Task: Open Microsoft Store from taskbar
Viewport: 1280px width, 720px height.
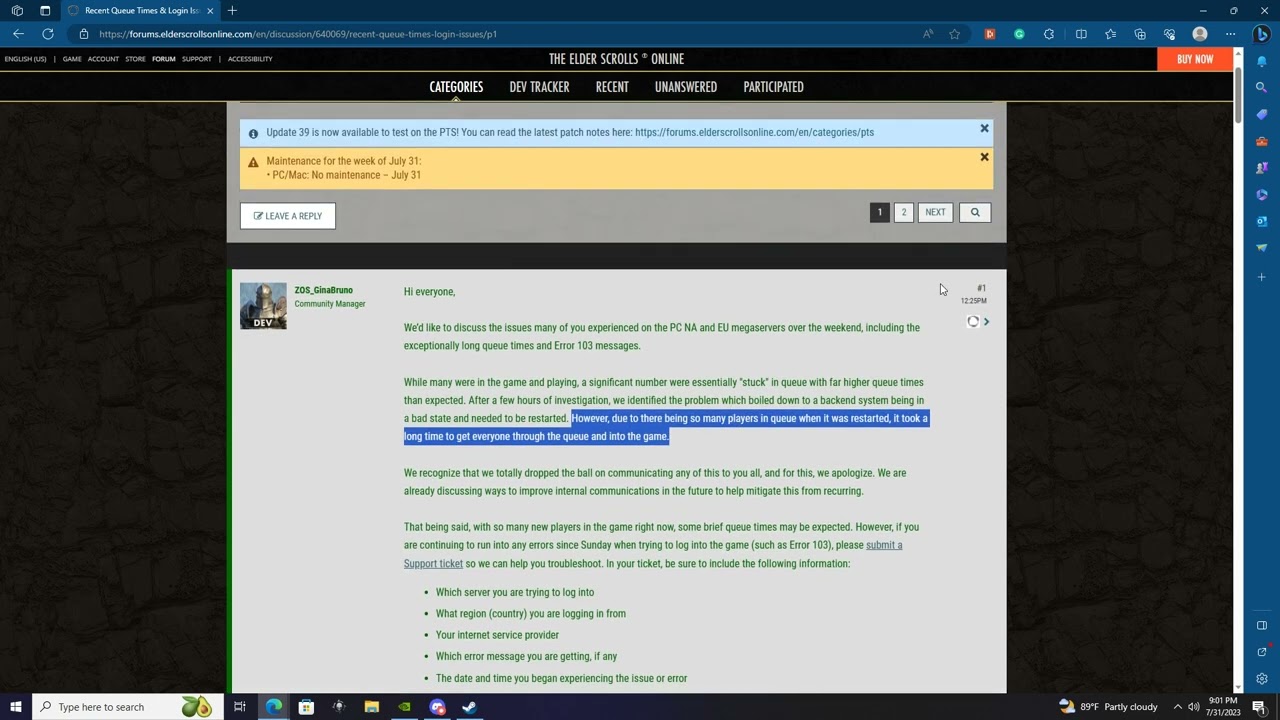Action: click(306, 707)
